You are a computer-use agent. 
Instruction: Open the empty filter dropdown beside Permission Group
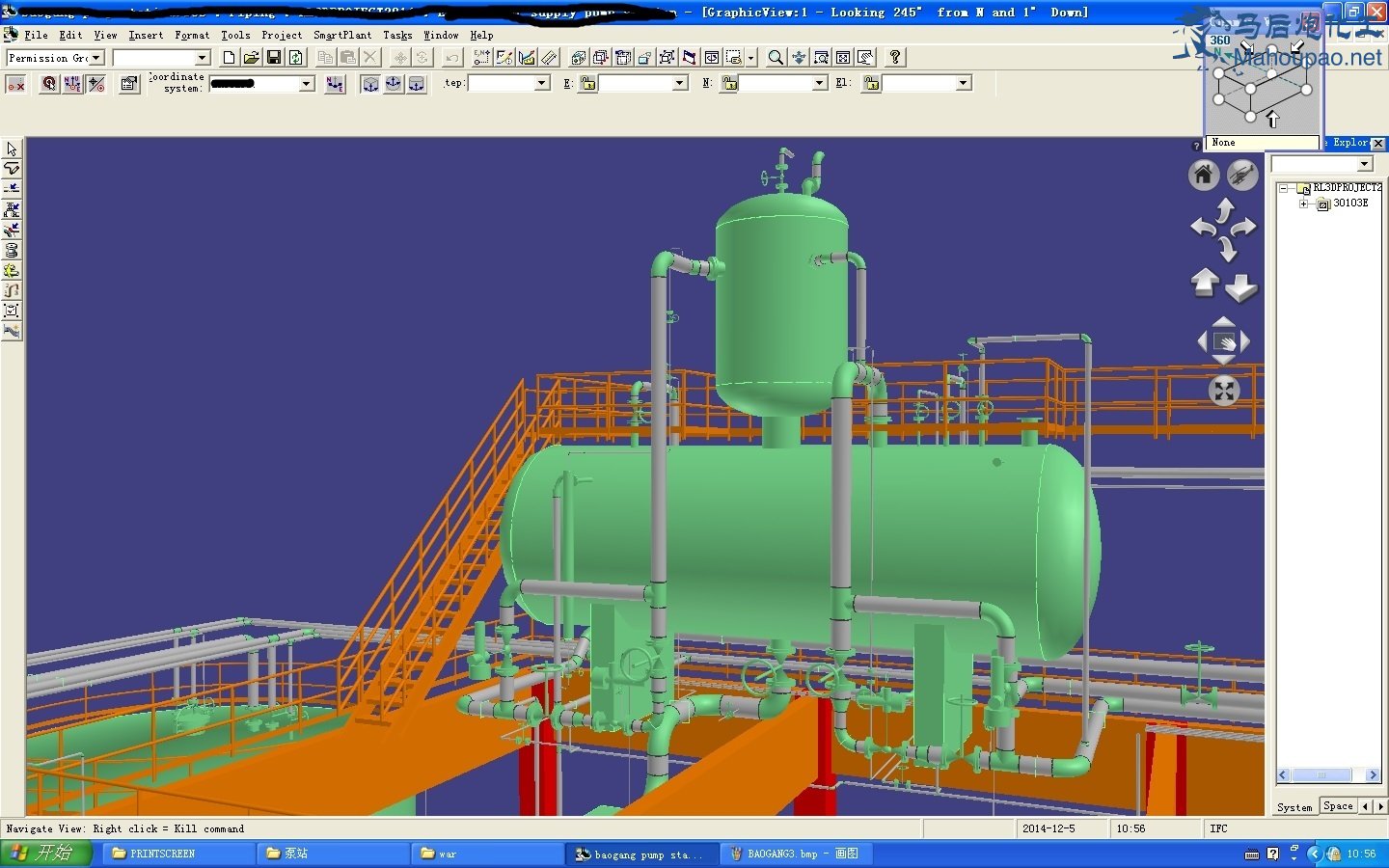202,58
